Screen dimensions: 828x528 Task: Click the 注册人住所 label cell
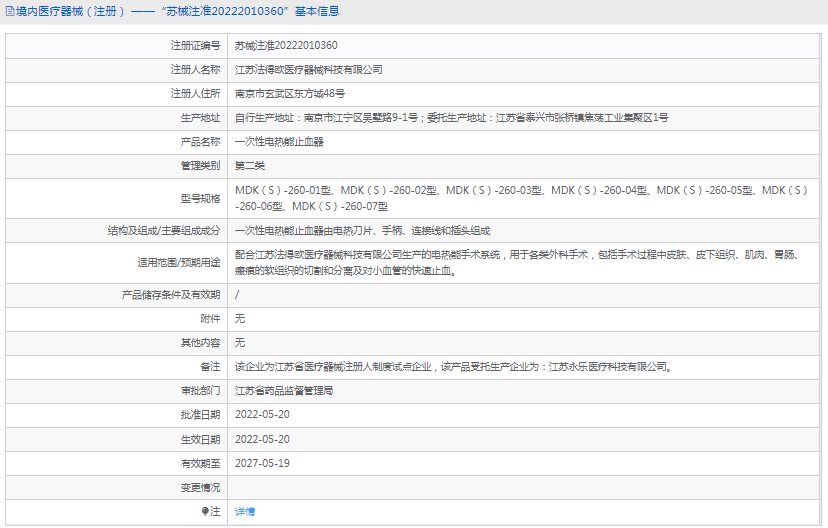point(117,94)
